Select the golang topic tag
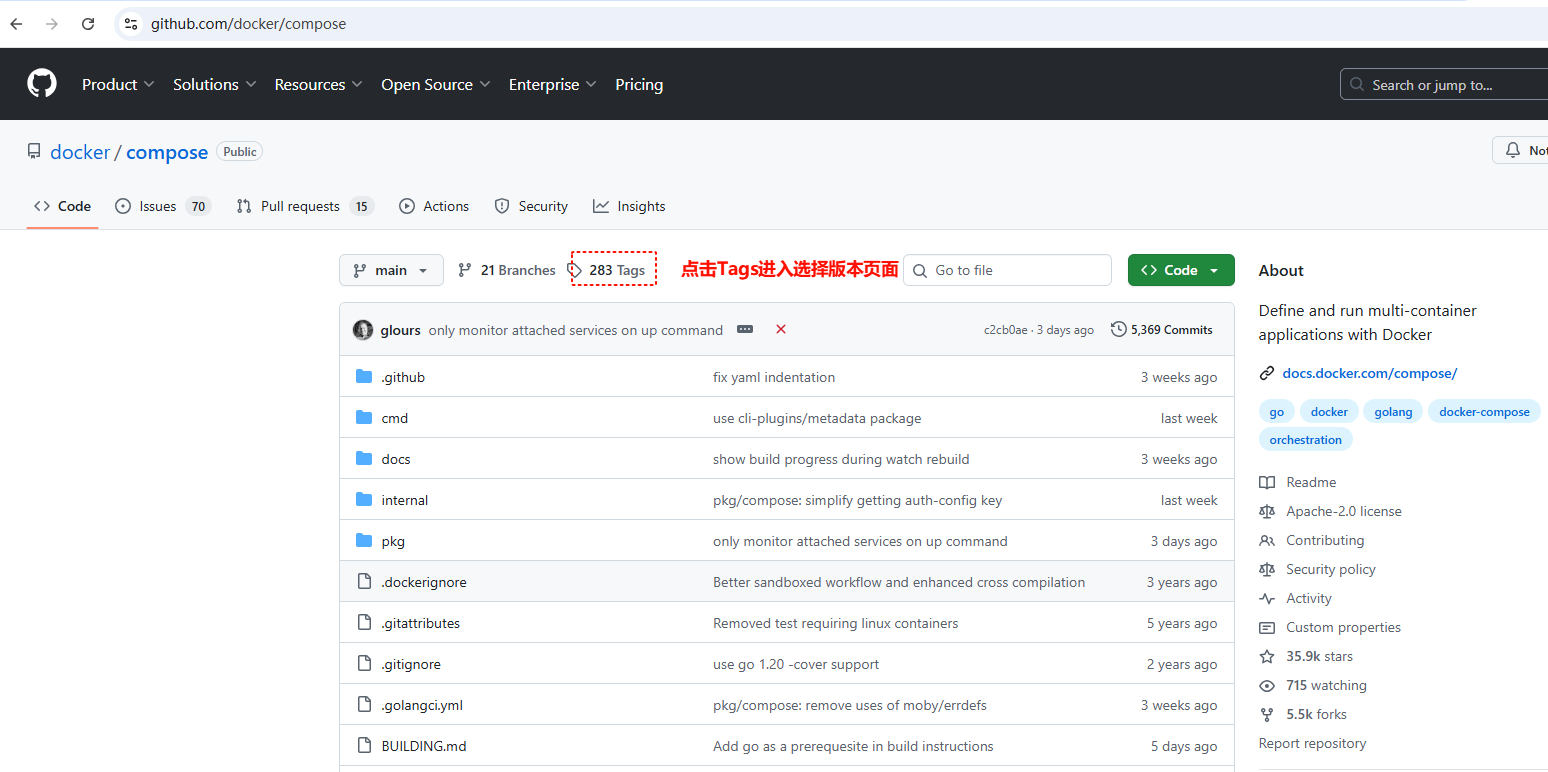 pyautogui.click(x=1393, y=412)
